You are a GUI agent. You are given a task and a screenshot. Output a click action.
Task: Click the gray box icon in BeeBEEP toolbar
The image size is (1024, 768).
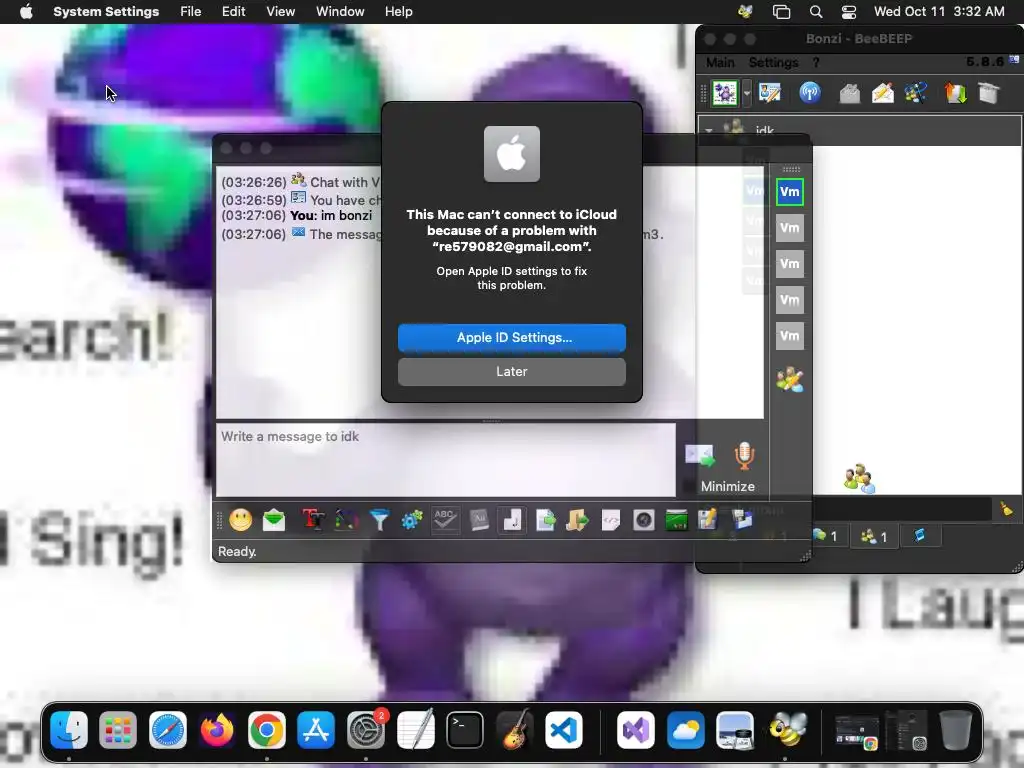989,93
